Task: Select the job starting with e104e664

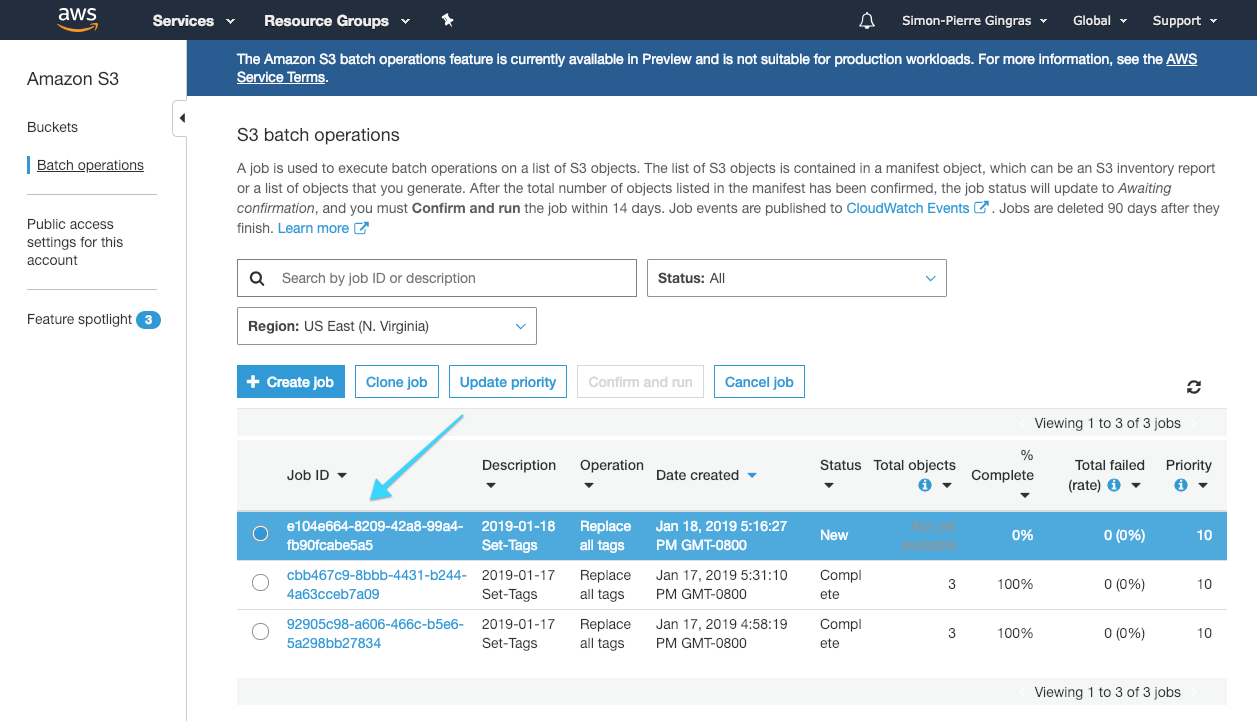Action: coord(260,533)
